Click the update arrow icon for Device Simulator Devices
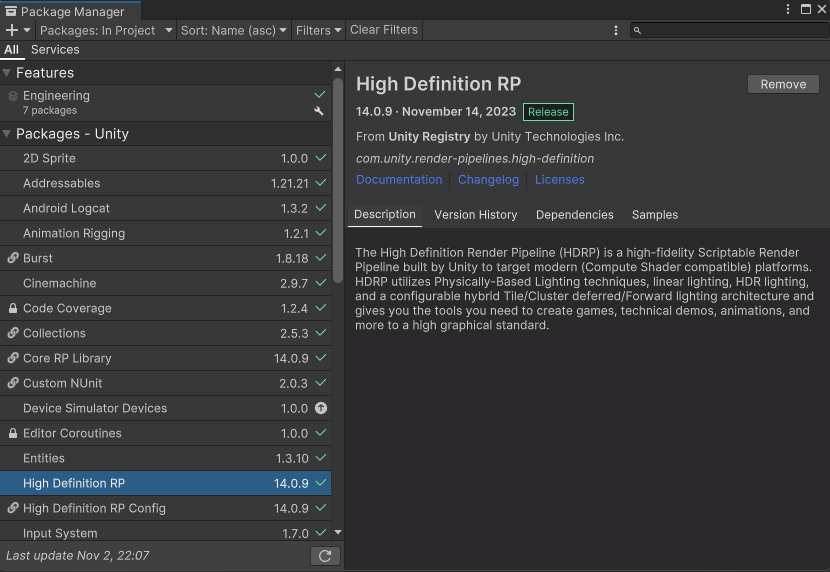 (321, 408)
